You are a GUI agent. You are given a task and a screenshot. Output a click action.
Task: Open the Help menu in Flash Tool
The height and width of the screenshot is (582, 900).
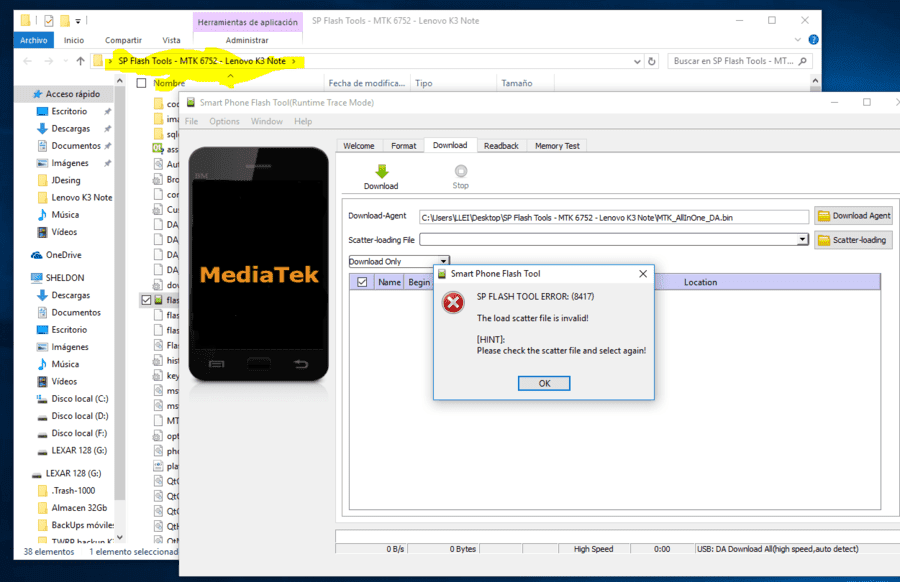pos(303,121)
